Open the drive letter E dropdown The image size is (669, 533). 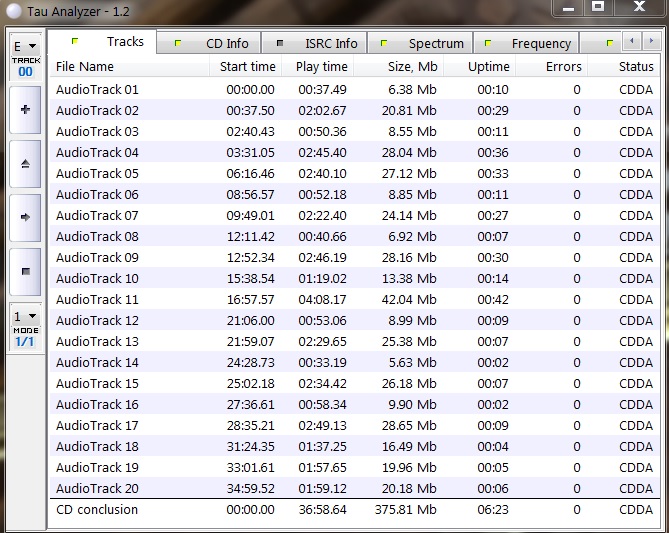click(25, 47)
